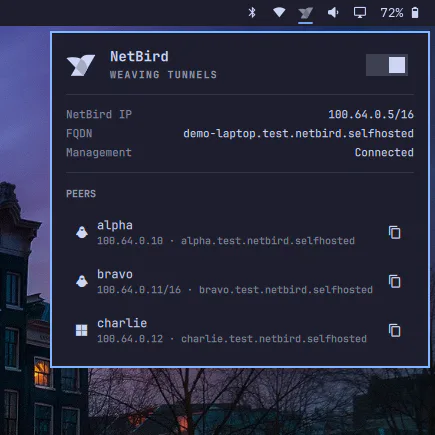Click the NetBird bird logo in panel
Screen dimensions: 435x435
[x=81, y=65]
